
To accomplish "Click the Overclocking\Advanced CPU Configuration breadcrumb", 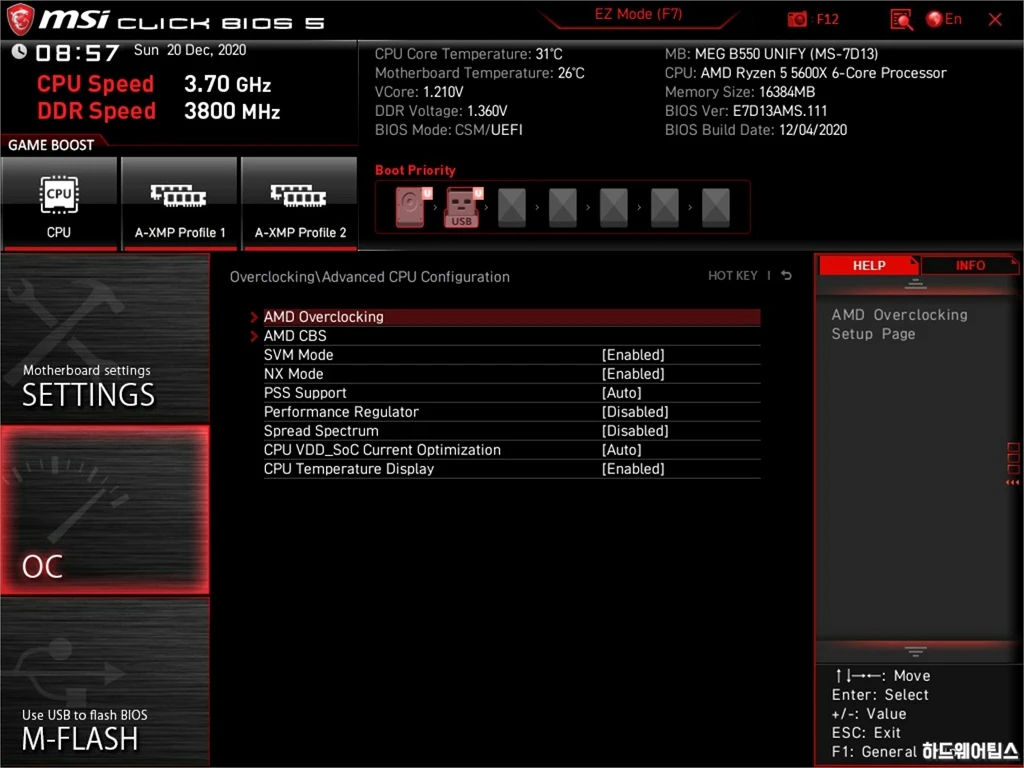I will pyautogui.click(x=370, y=276).
